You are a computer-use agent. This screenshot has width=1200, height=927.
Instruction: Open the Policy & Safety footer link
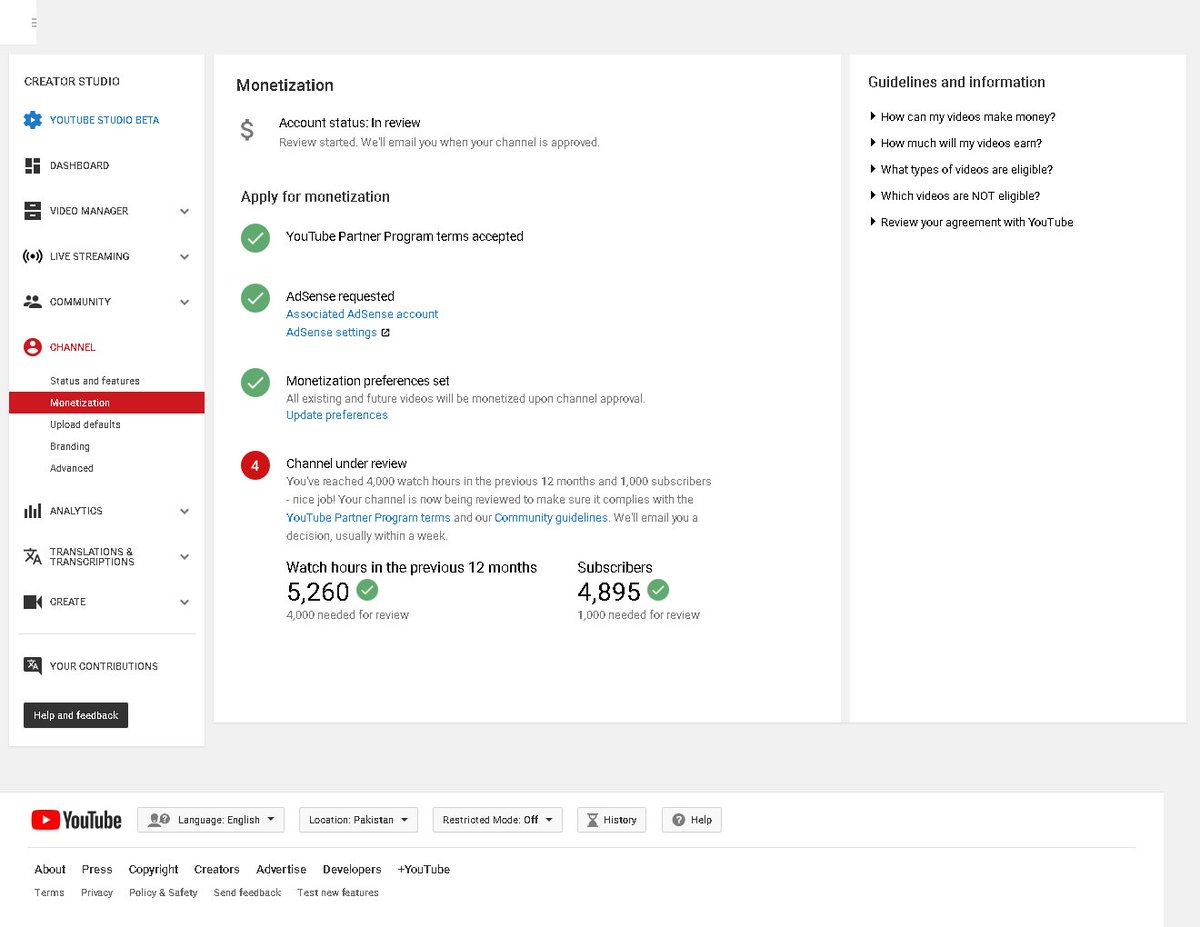(163, 893)
